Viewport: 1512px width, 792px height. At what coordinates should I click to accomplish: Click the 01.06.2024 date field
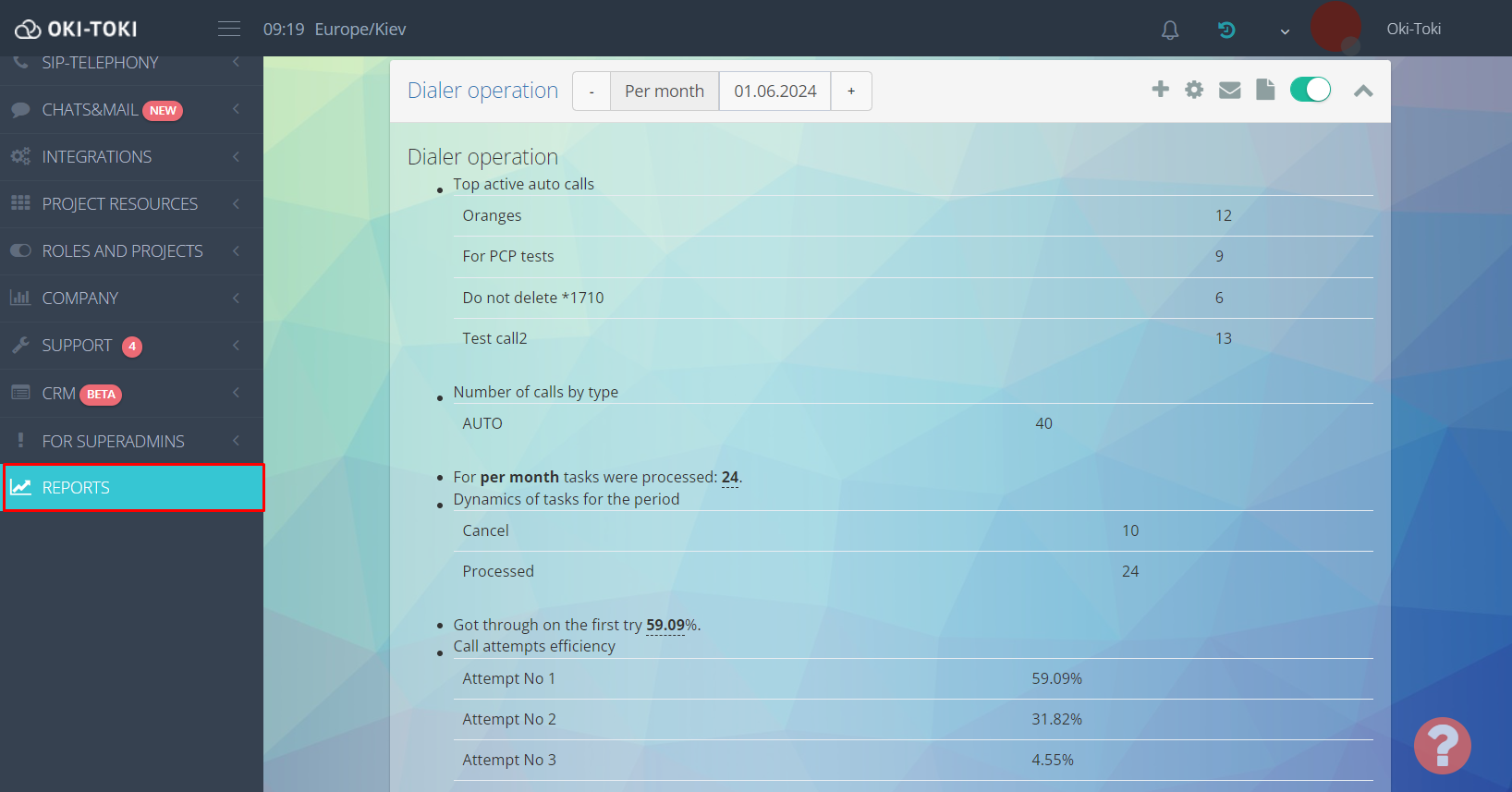point(774,91)
